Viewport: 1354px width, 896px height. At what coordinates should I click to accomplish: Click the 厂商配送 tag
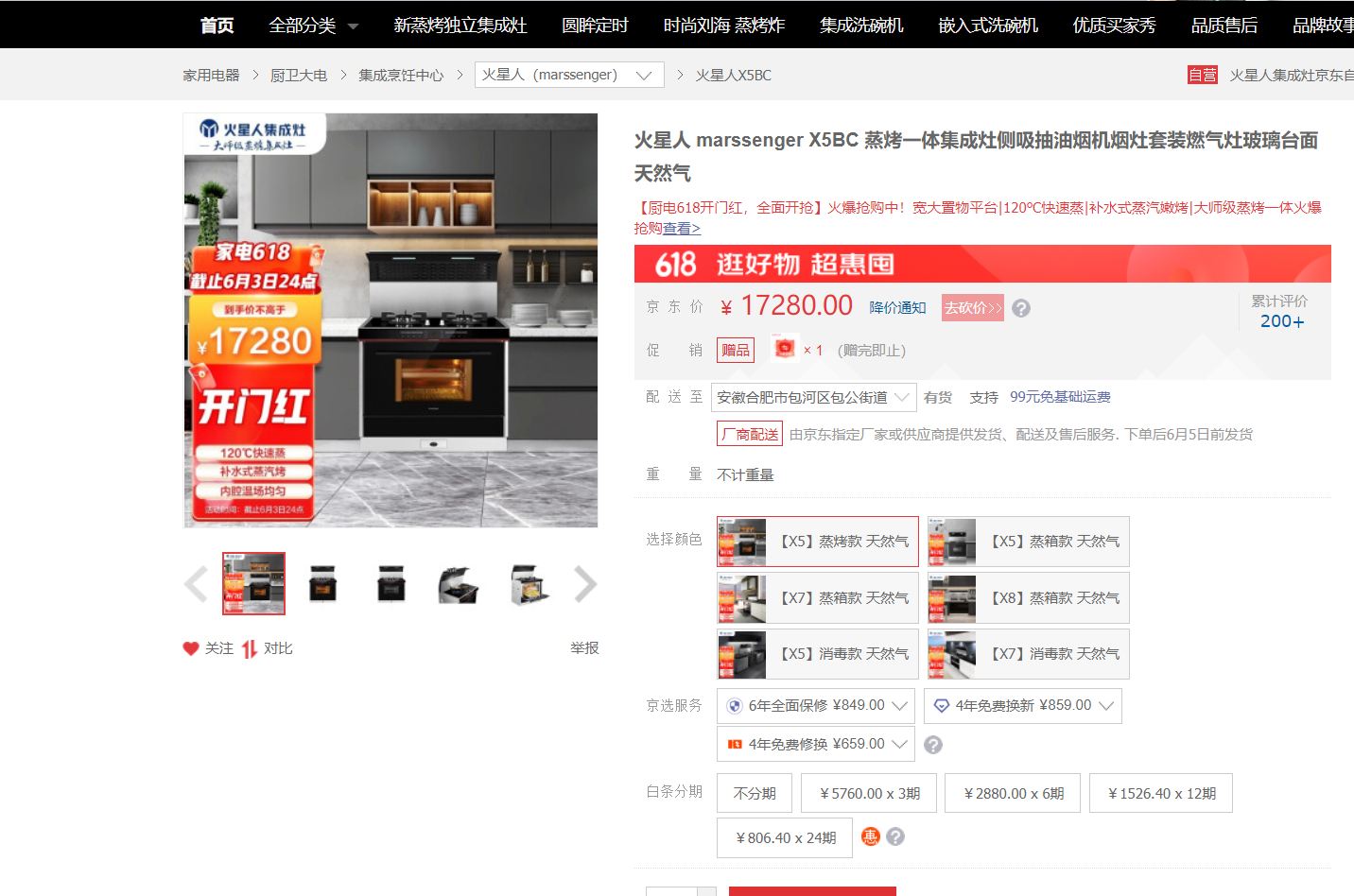750,434
